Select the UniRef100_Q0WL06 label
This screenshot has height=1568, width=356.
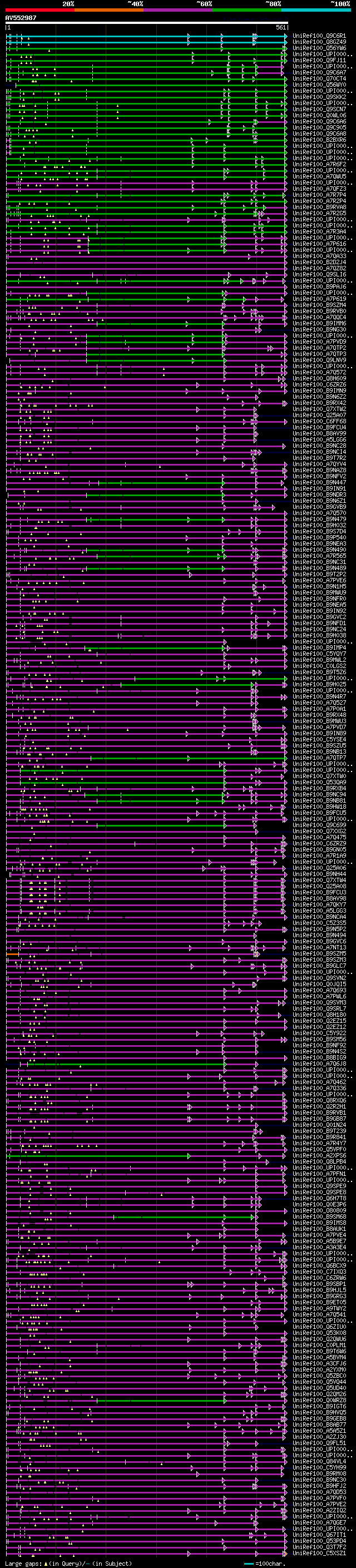[319, 116]
